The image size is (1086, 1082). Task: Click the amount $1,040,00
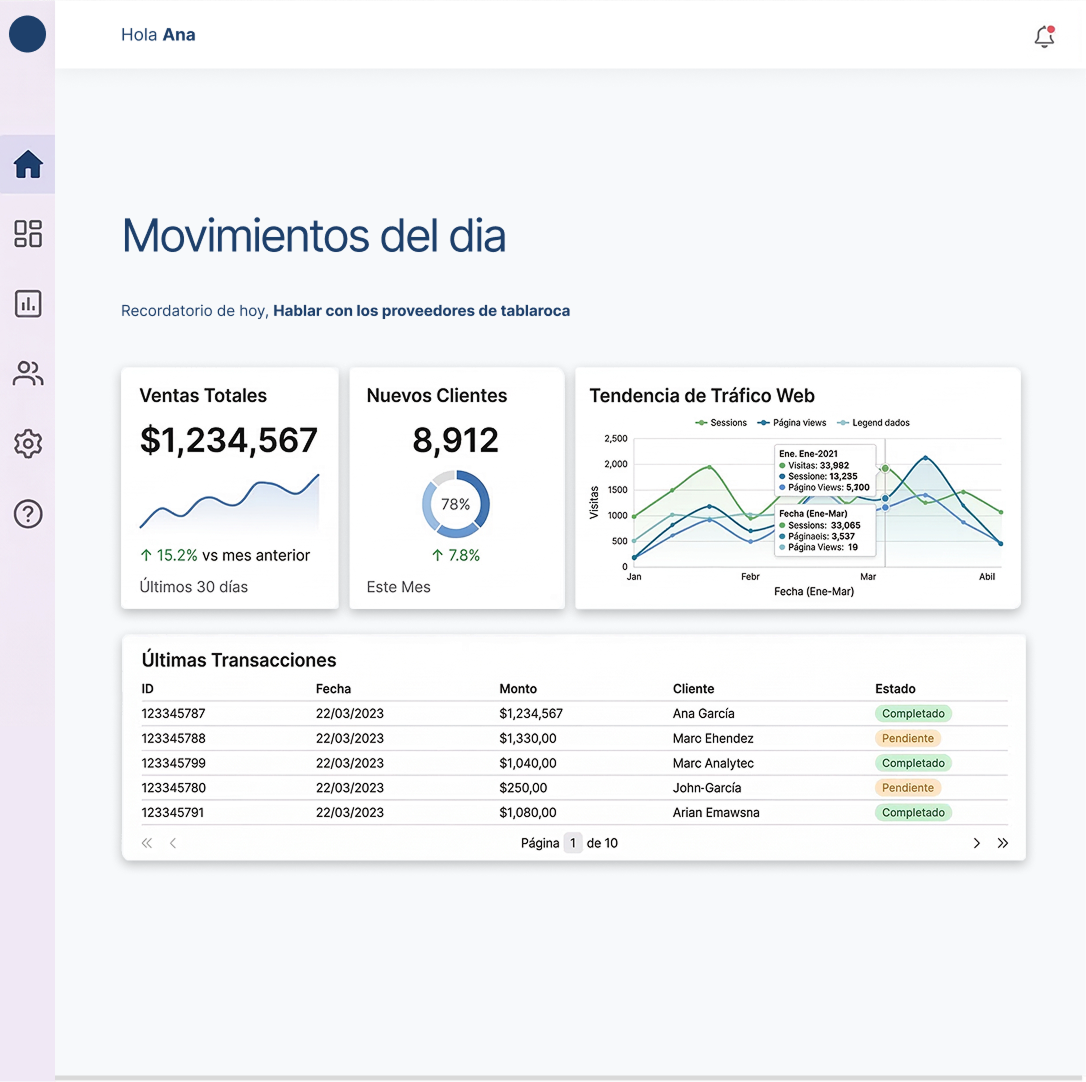[x=528, y=763]
